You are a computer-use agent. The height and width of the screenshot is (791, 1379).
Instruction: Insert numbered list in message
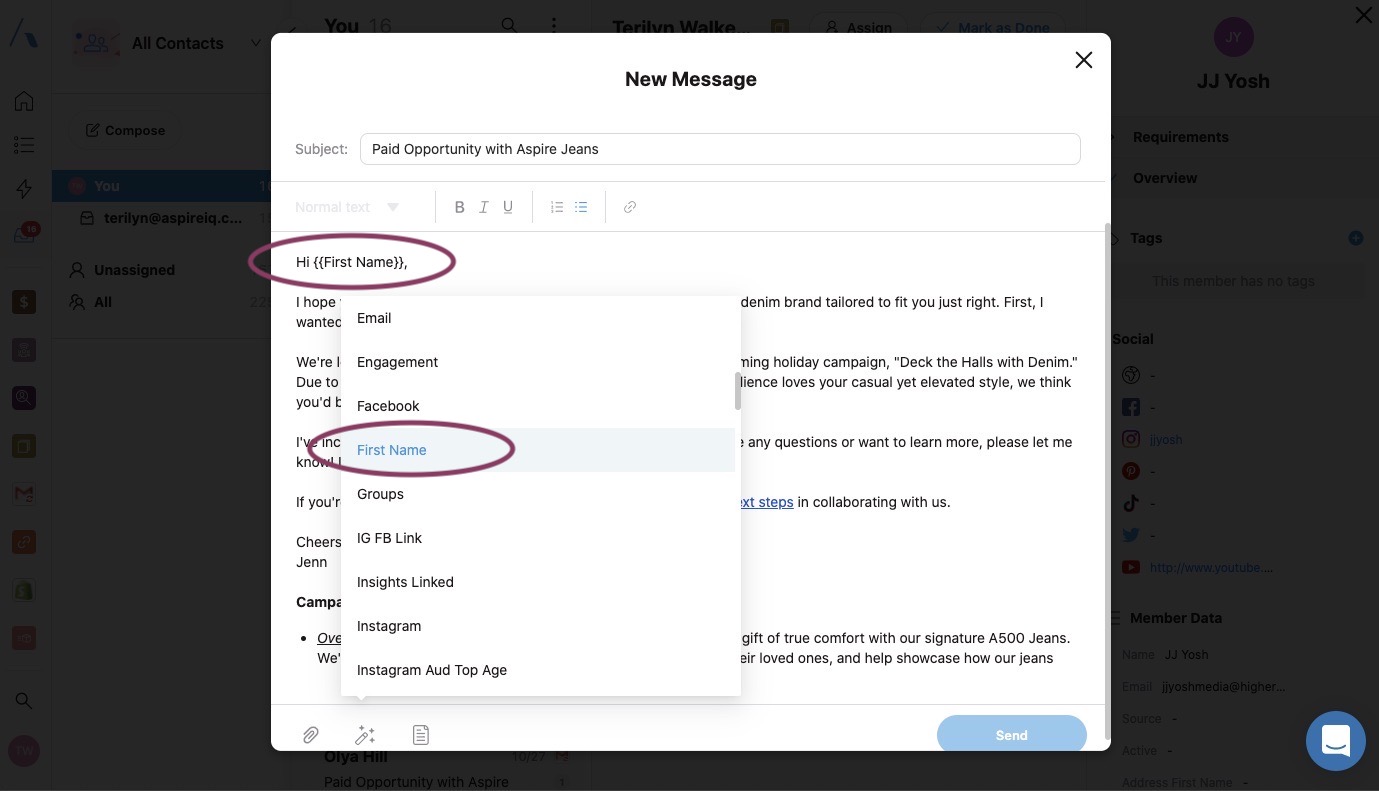click(x=557, y=207)
